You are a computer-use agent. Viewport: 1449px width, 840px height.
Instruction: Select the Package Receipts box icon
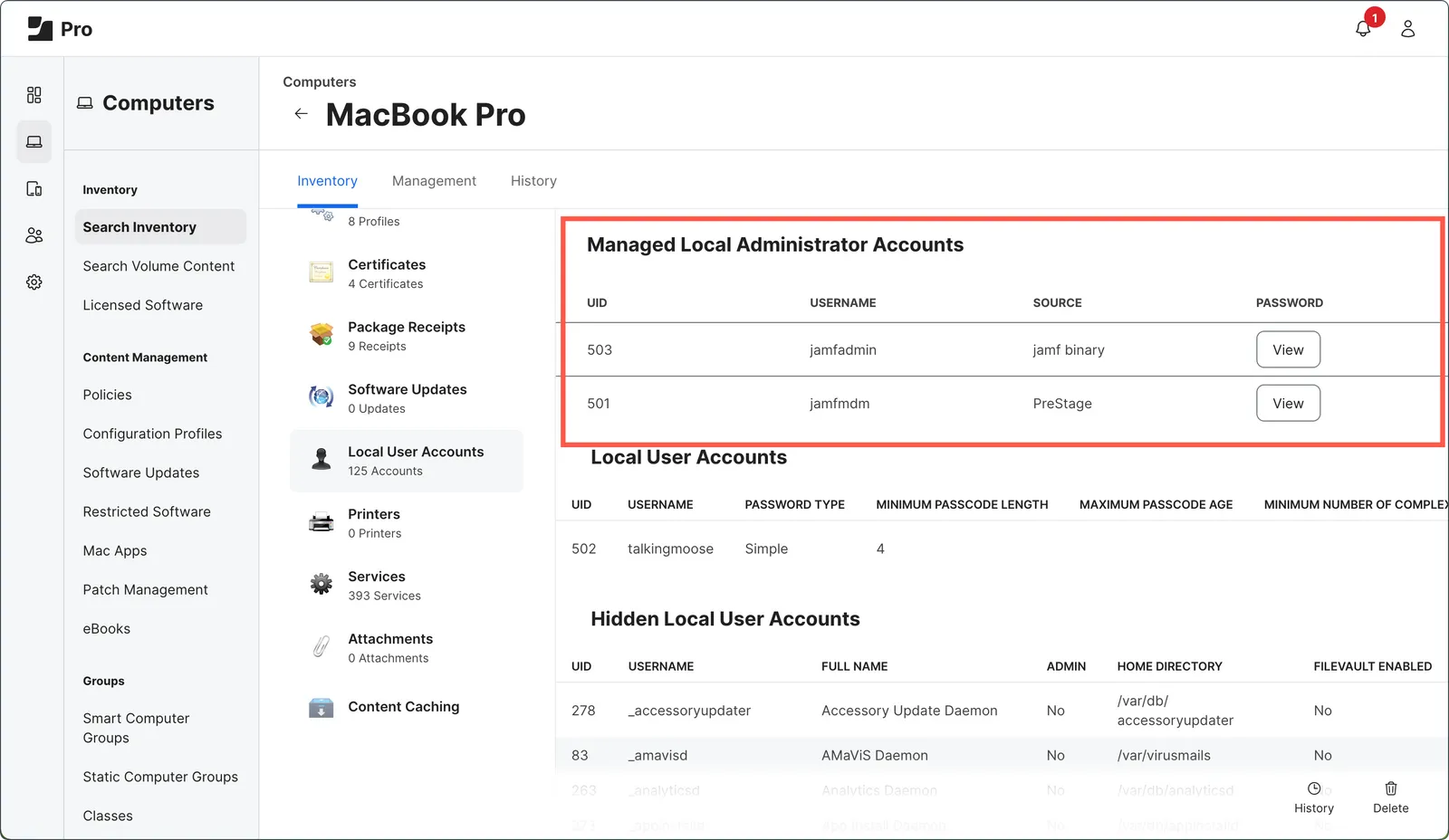[320, 334]
